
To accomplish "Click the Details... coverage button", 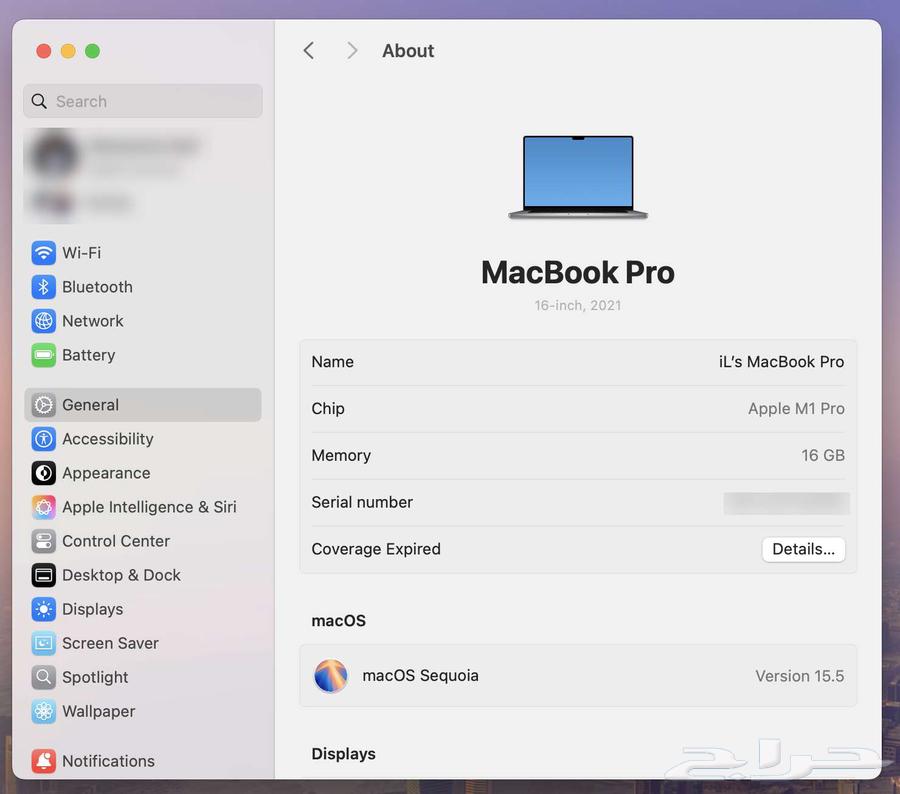I will (803, 549).
